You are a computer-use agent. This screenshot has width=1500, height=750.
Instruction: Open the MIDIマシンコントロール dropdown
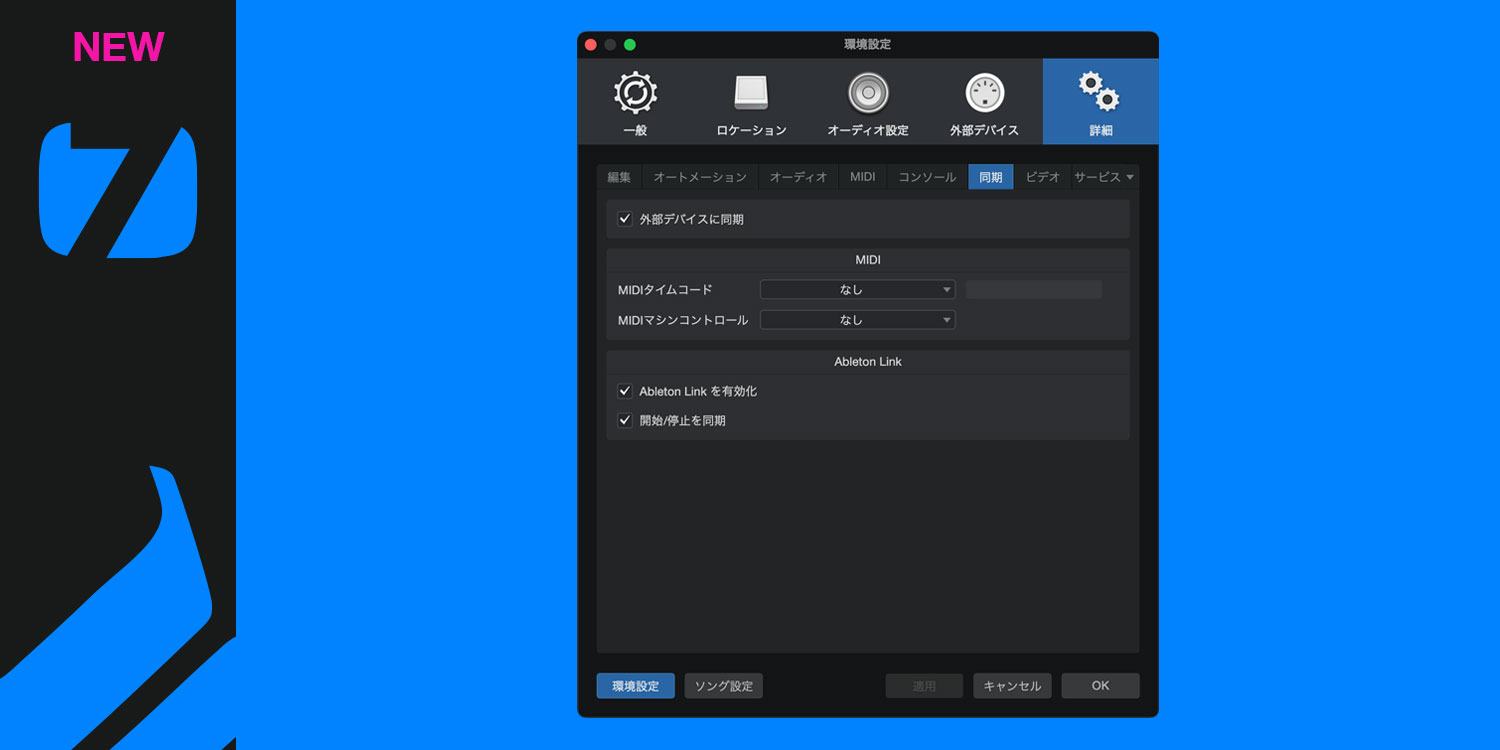click(x=857, y=320)
